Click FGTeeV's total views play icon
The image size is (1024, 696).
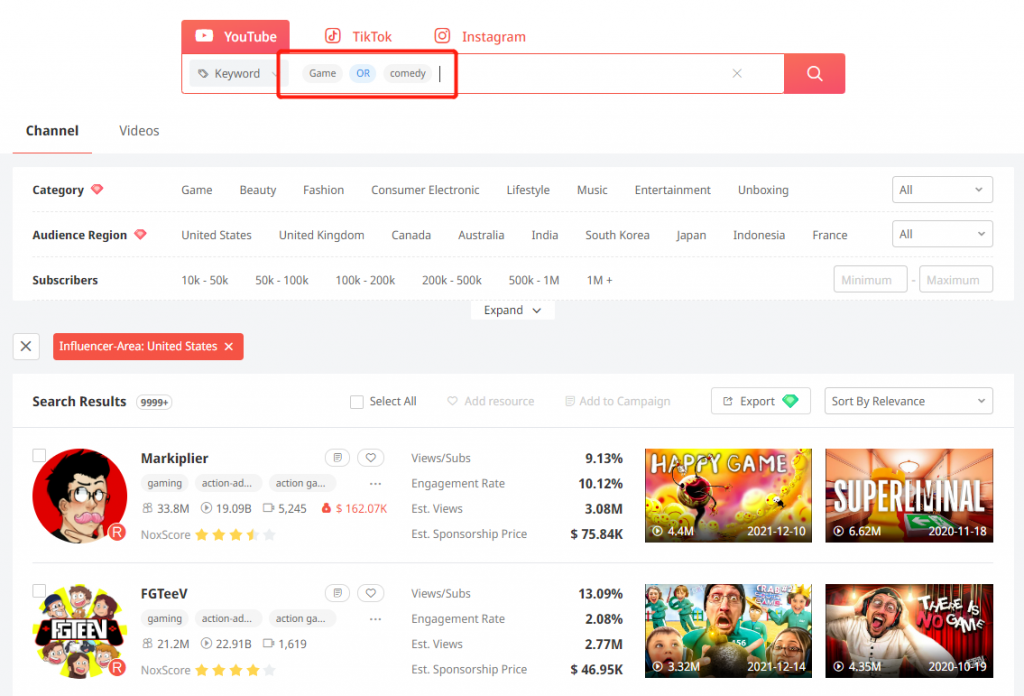206,644
